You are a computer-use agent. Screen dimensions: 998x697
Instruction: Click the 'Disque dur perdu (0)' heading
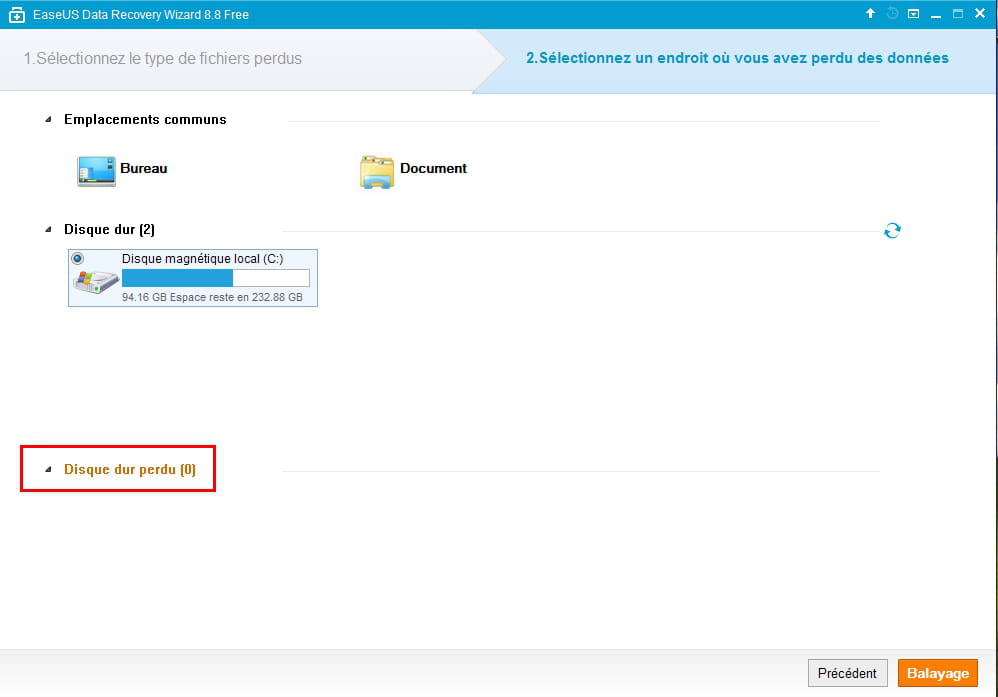(130, 470)
